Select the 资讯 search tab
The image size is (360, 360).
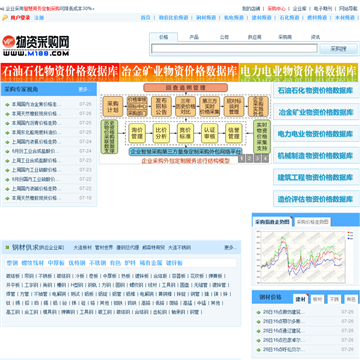pyautogui.click(x=315, y=37)
